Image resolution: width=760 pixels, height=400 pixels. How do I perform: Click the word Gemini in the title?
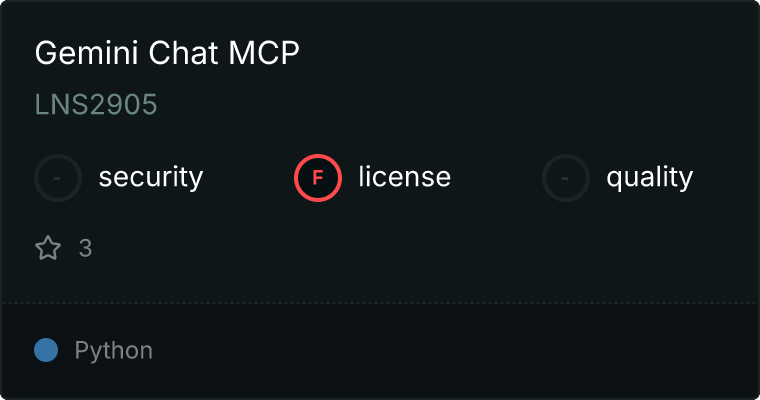pos(87,52)
